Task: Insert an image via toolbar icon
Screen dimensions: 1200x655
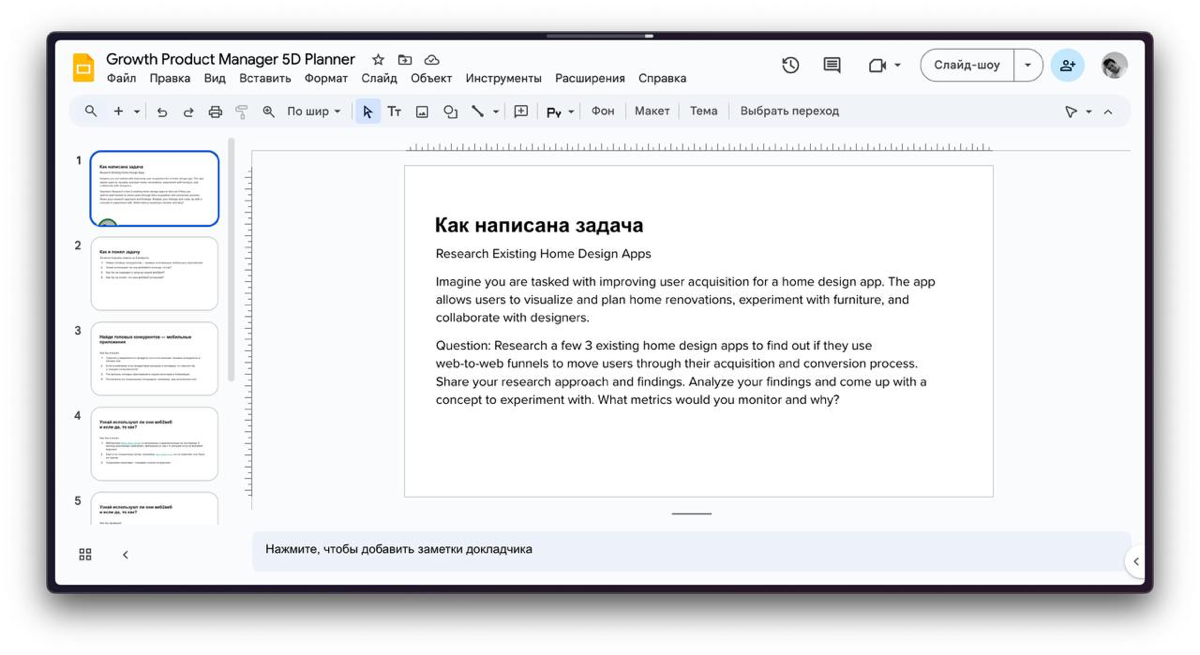Action: click(422, 112)
